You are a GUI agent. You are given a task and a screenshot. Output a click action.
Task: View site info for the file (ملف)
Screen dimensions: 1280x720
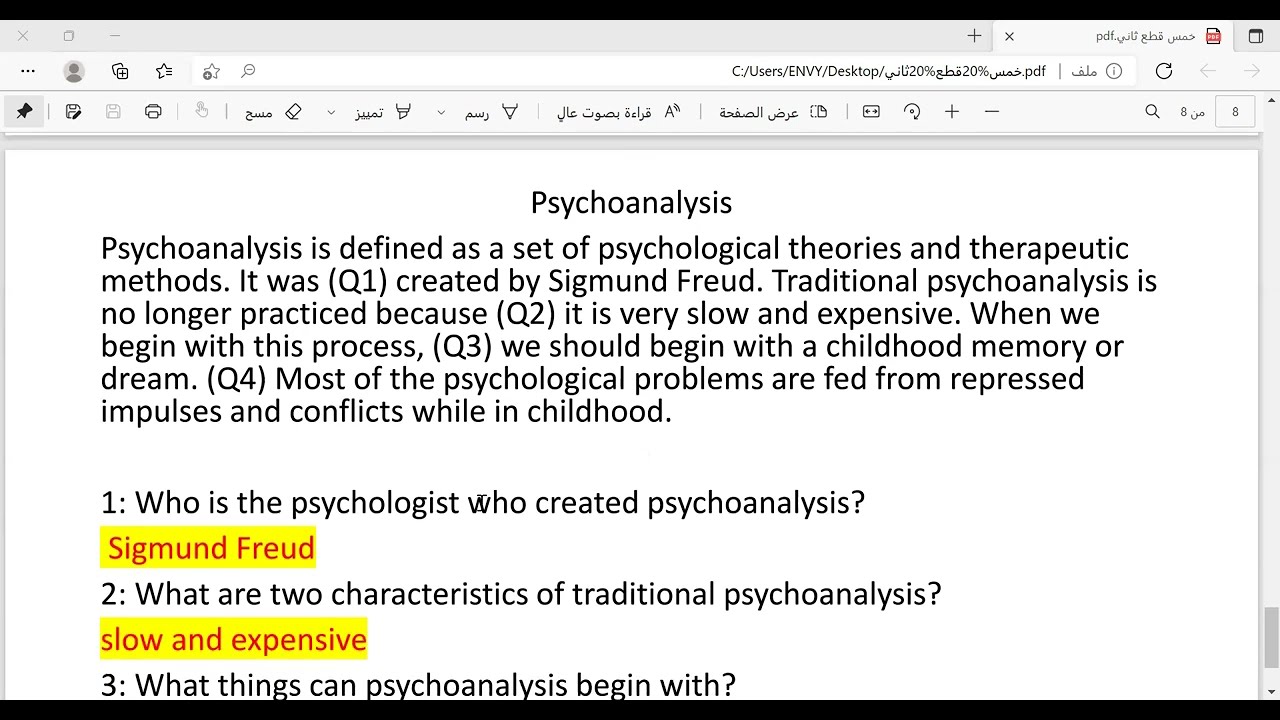pos(1097,71)
